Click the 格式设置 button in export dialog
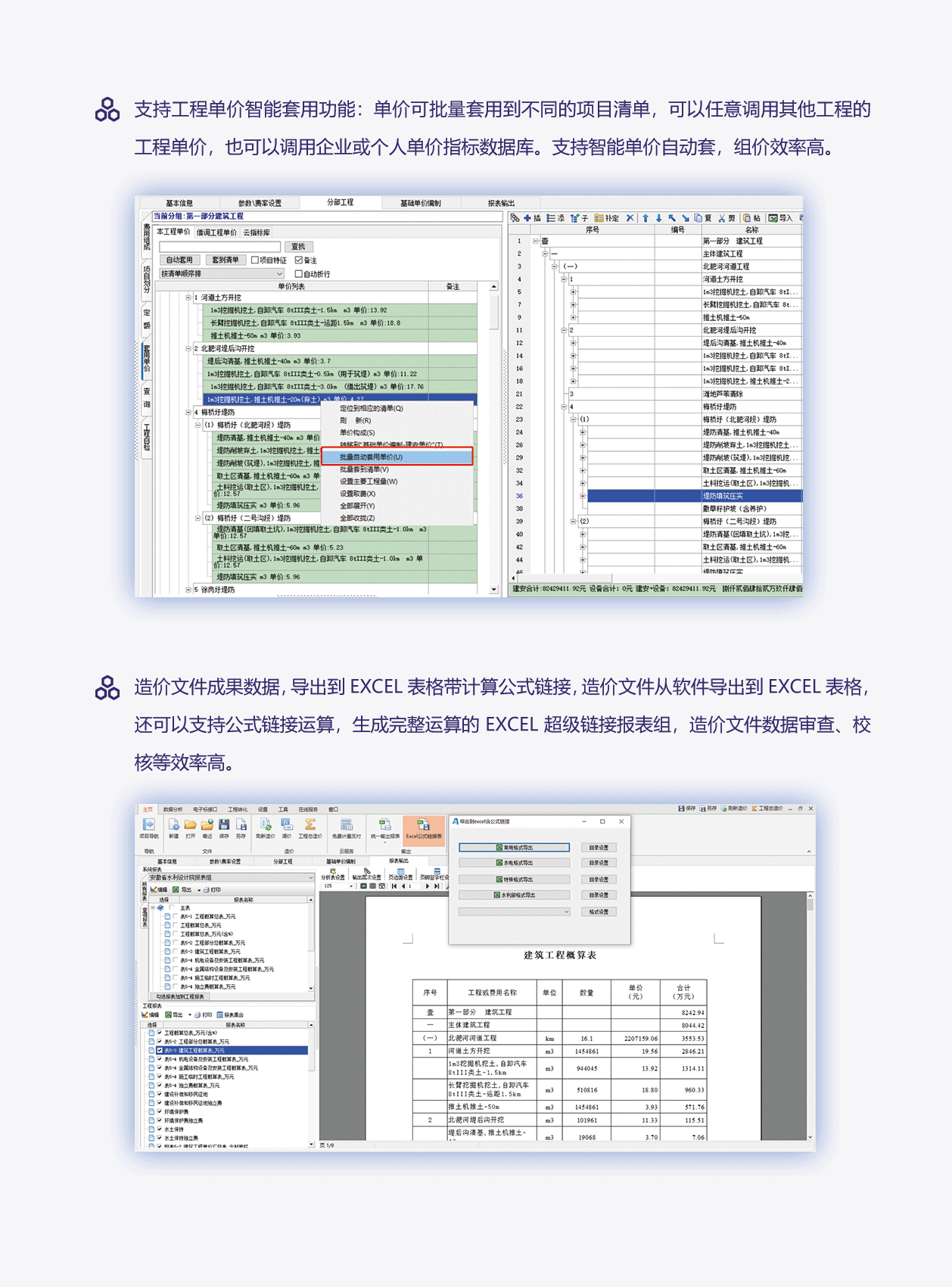 tap(599, 912)
